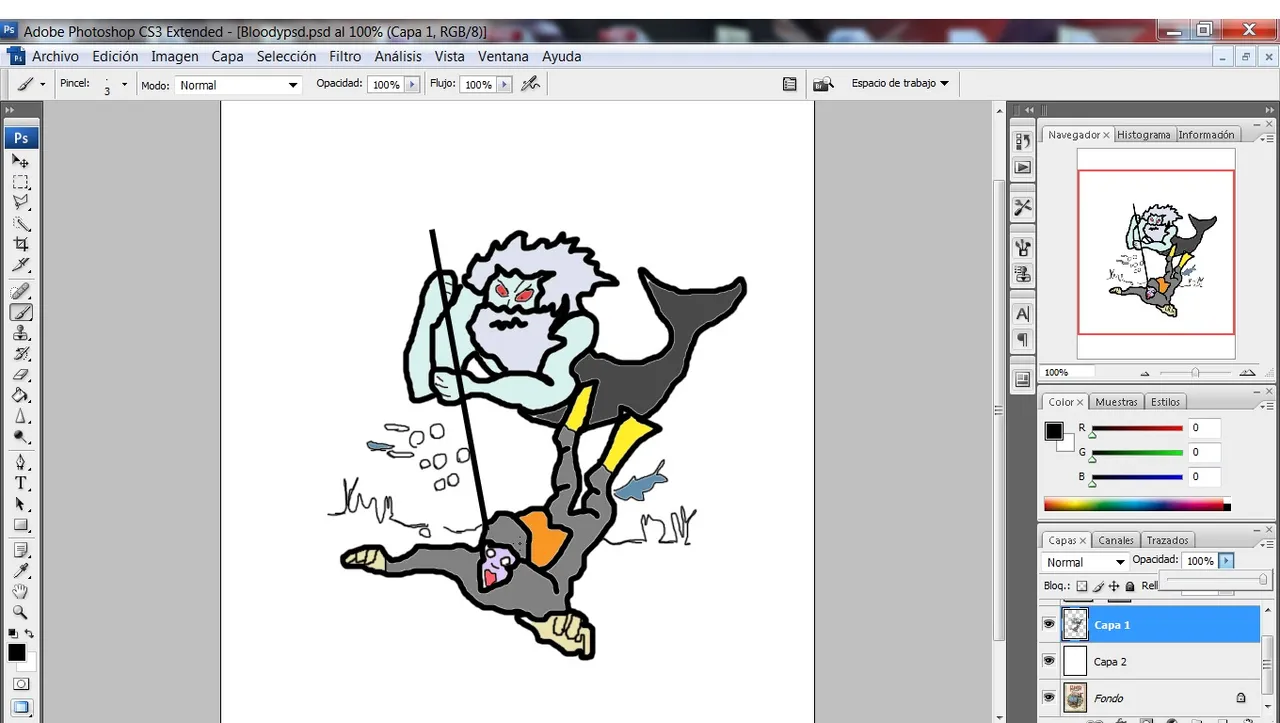
Task: Open the Flujo slider arrow
Action: (504, 85)
